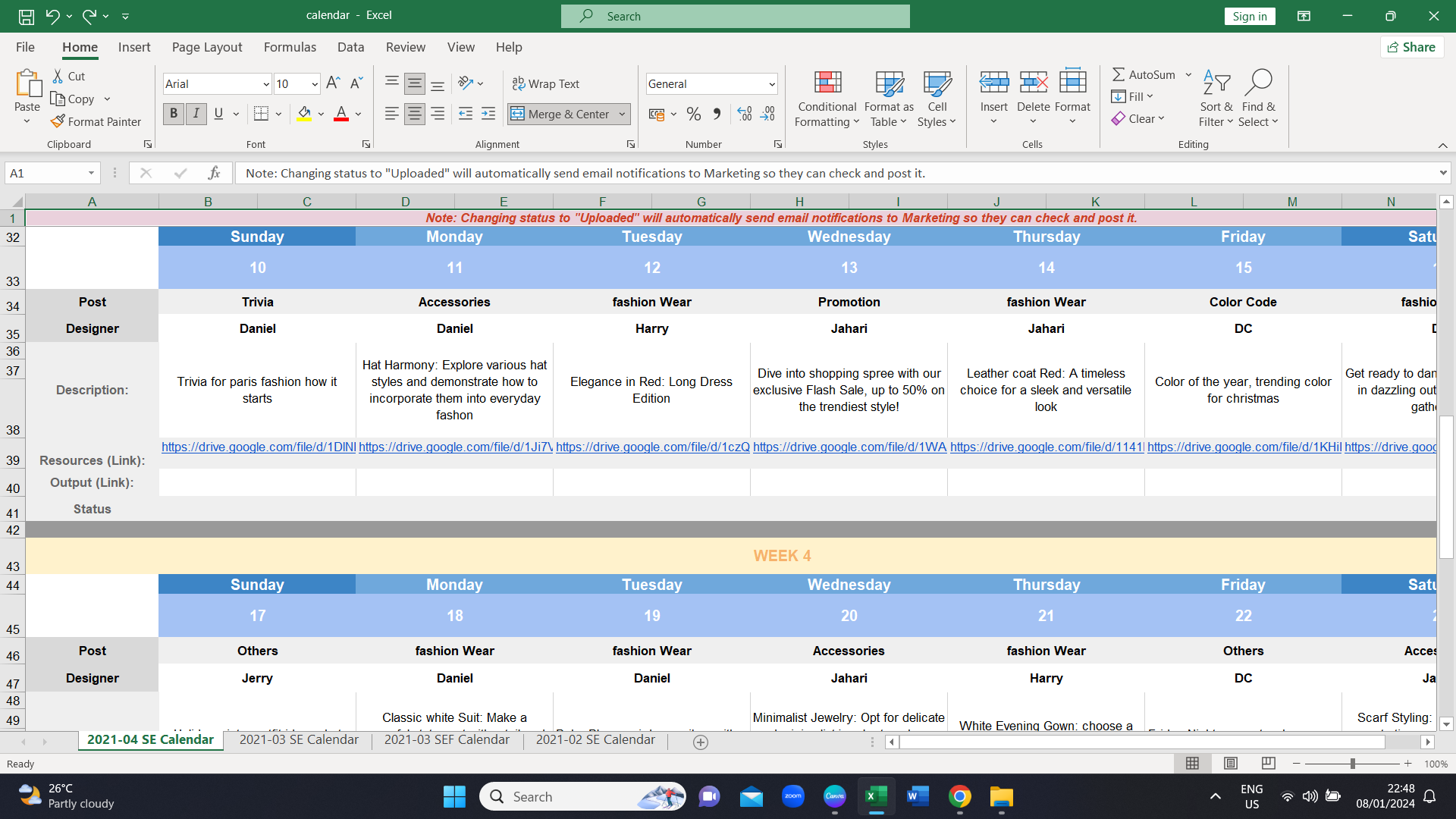Switch to Page Break Preview view
The width and height of the screenshot is (1456, 819).
pyautogui.click(x=1268, y=763)
